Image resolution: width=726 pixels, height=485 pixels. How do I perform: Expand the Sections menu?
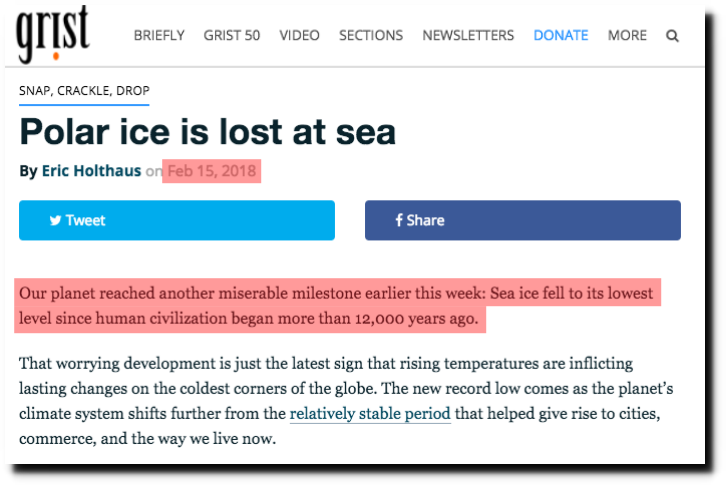pyautogui.click(x=371, y=35)
